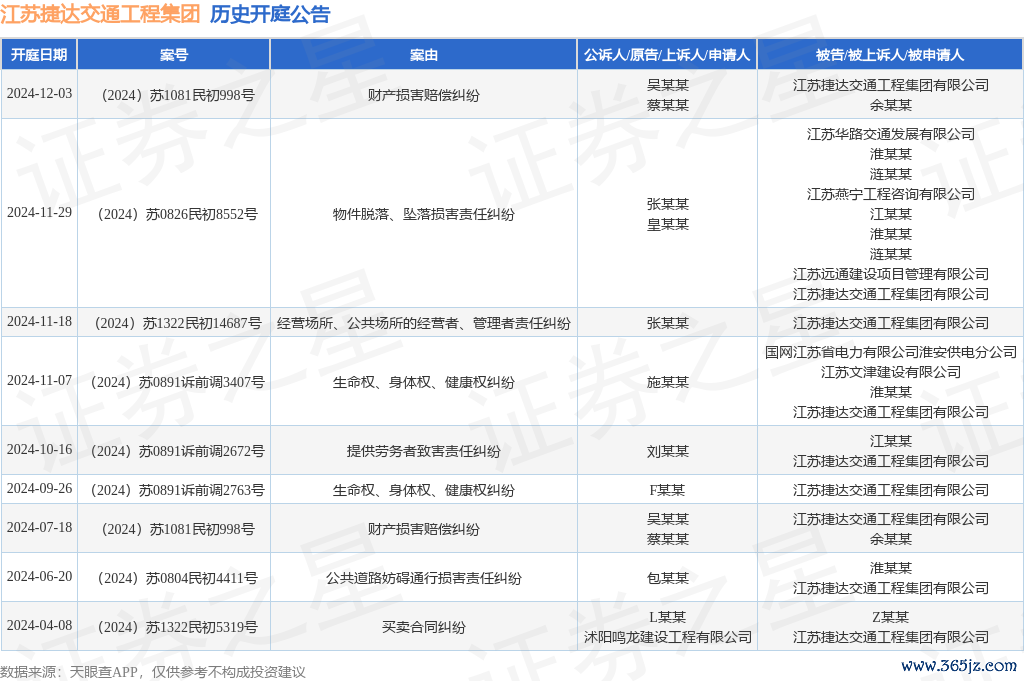1024x681 pixels.
Task: Select case number 苏0891诉前调3407号
Action: (177, 382)
